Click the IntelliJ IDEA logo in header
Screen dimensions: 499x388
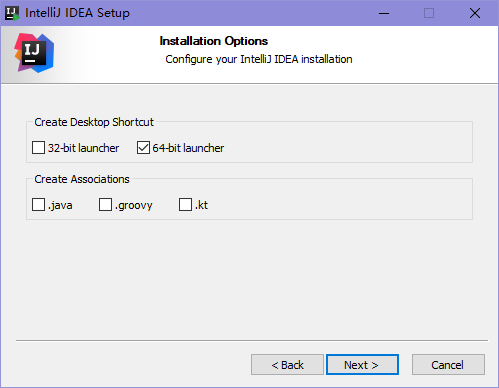tap(34, 53)
